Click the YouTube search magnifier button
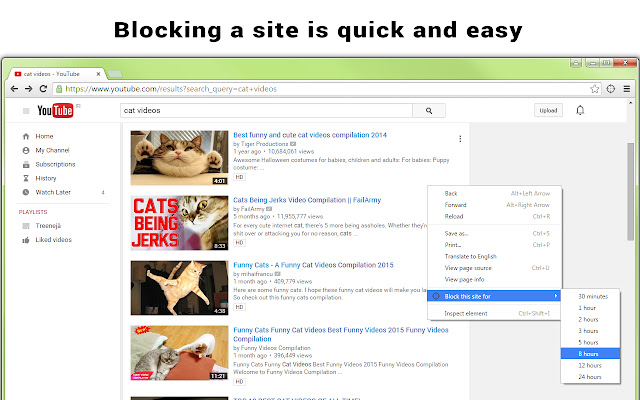This screenshot has height=400, width=640. (x=428, y=111)
